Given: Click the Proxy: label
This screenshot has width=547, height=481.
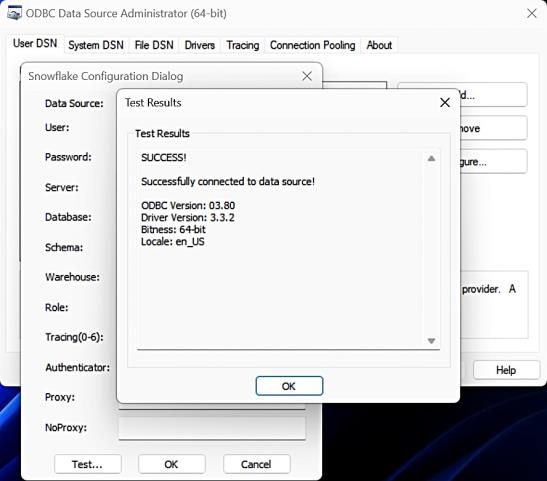Looking at the screenshot, I should click(x=60, y=397).
